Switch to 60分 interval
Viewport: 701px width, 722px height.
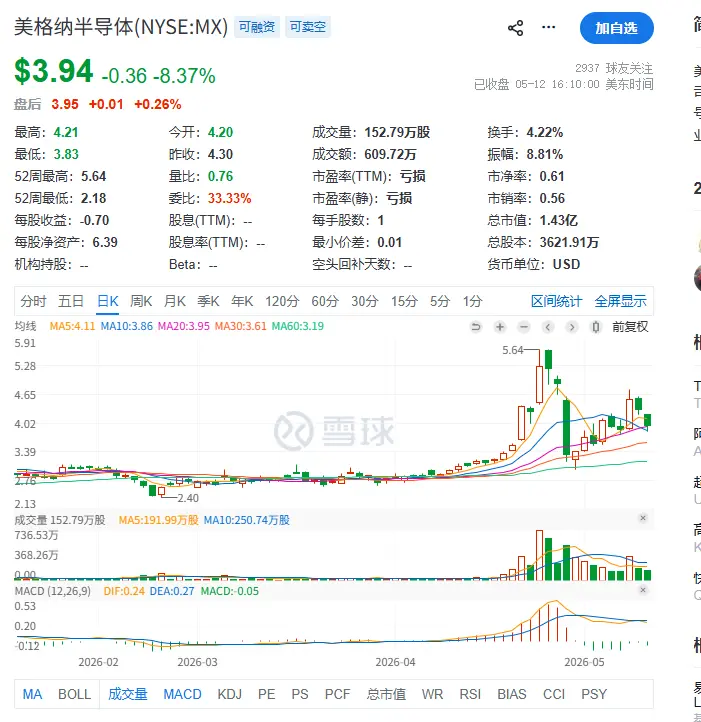(x=325, y=301)
